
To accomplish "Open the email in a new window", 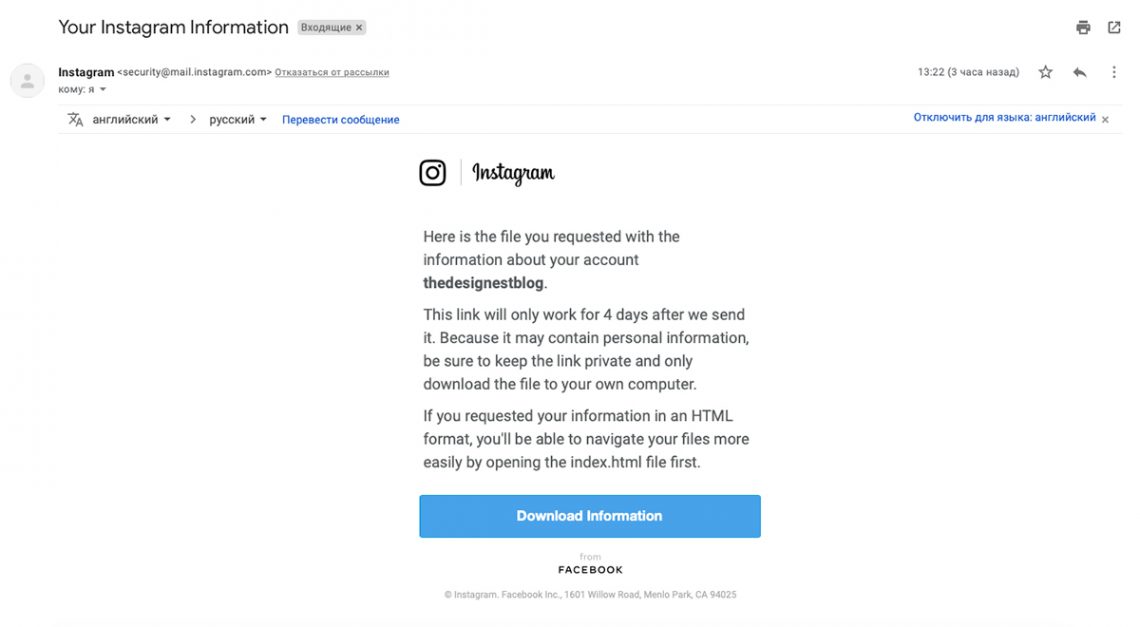I will tap(1114, 27).
